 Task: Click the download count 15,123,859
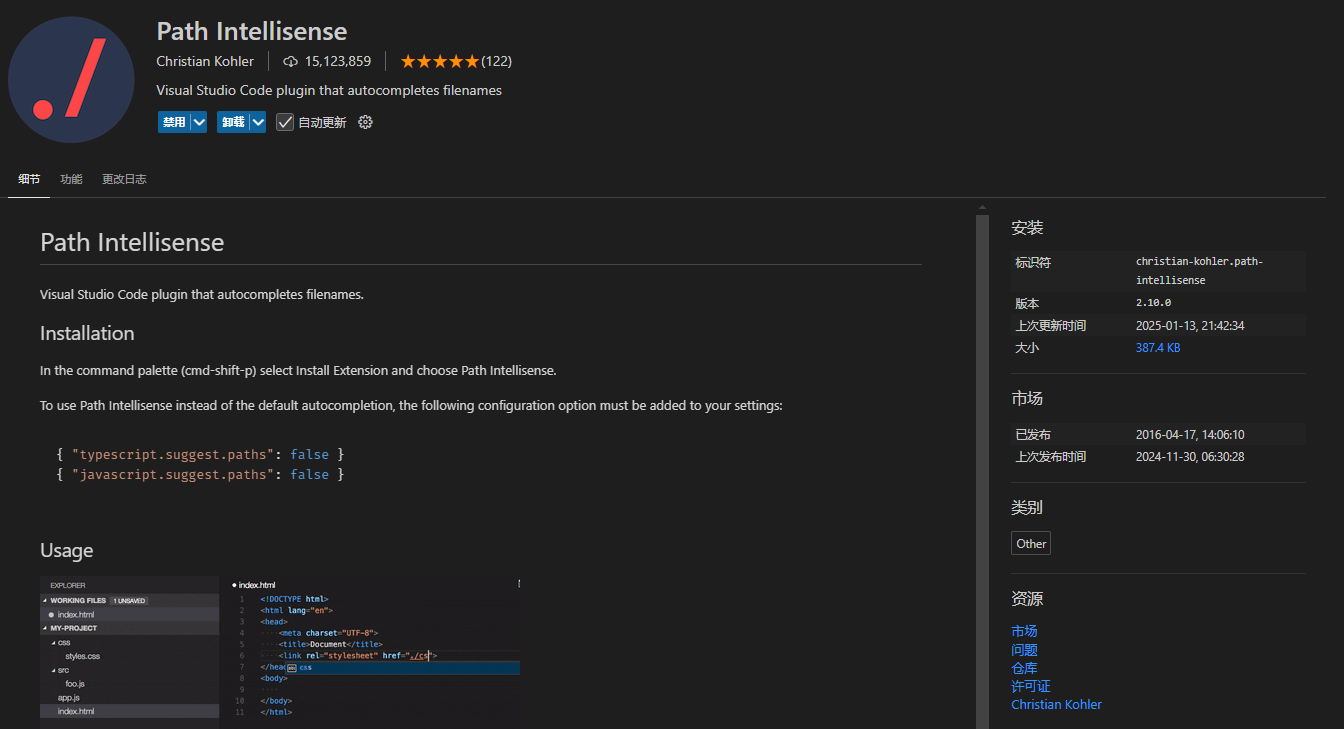click(x=338, y=61)
